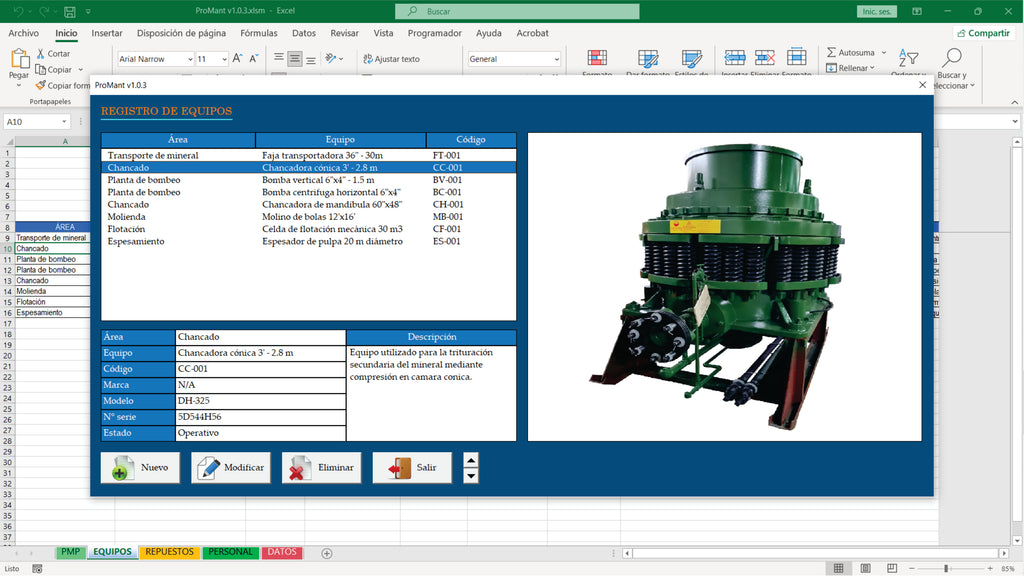1024x576 pixels.
Task: Click spin button down arrow
Action: 471,476
